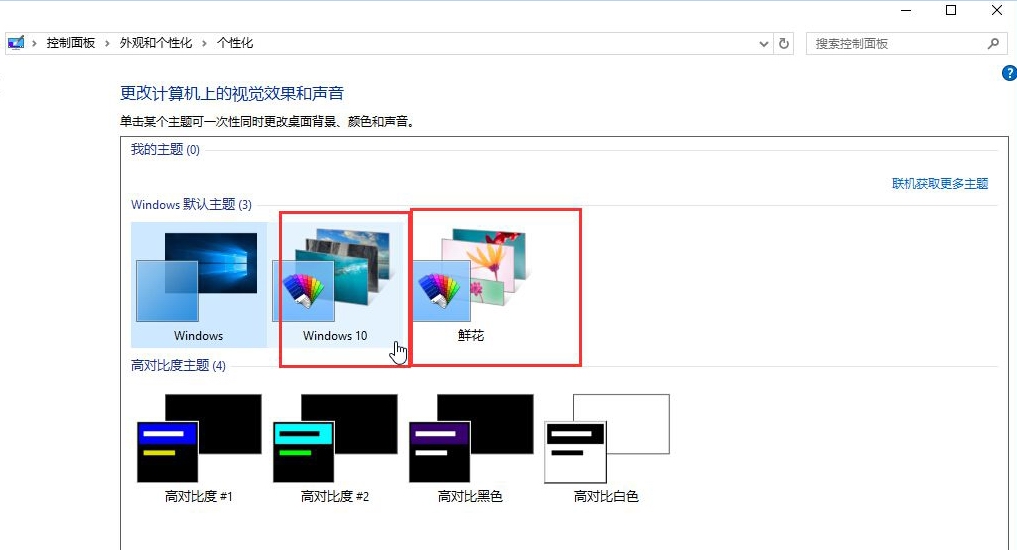
Task: Click the 高对比度主题 (4) group header
Action: click(178, 365)
